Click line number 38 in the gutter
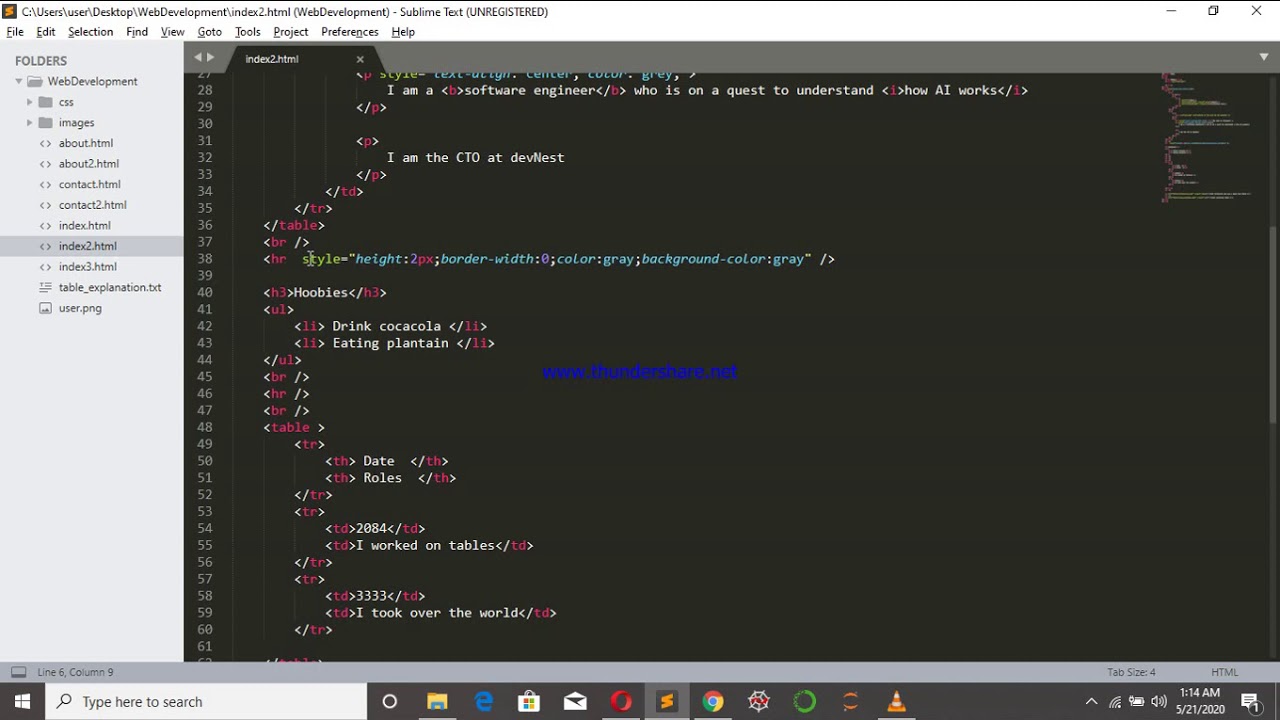Image resolution: width=1280 pixels, height=720 pixels. coord(204,259)
